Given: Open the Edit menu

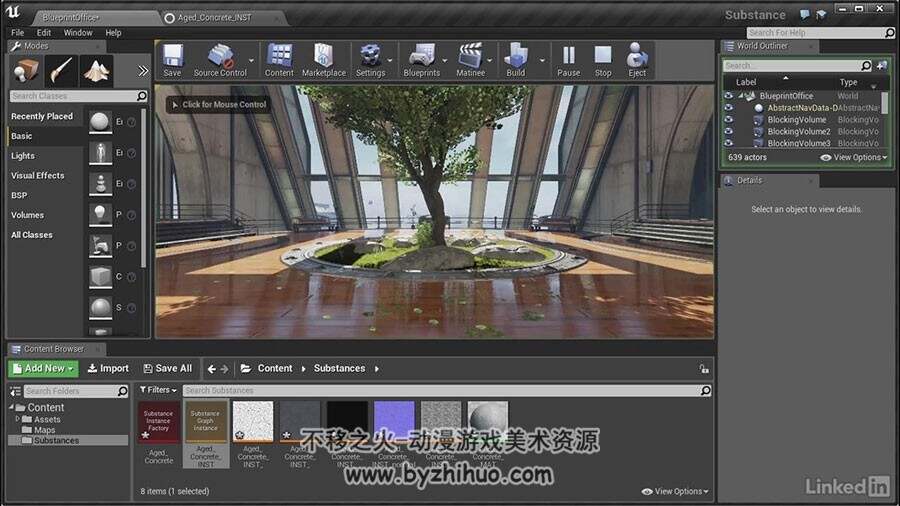Looking at the screenshot, I should [44, 33].
